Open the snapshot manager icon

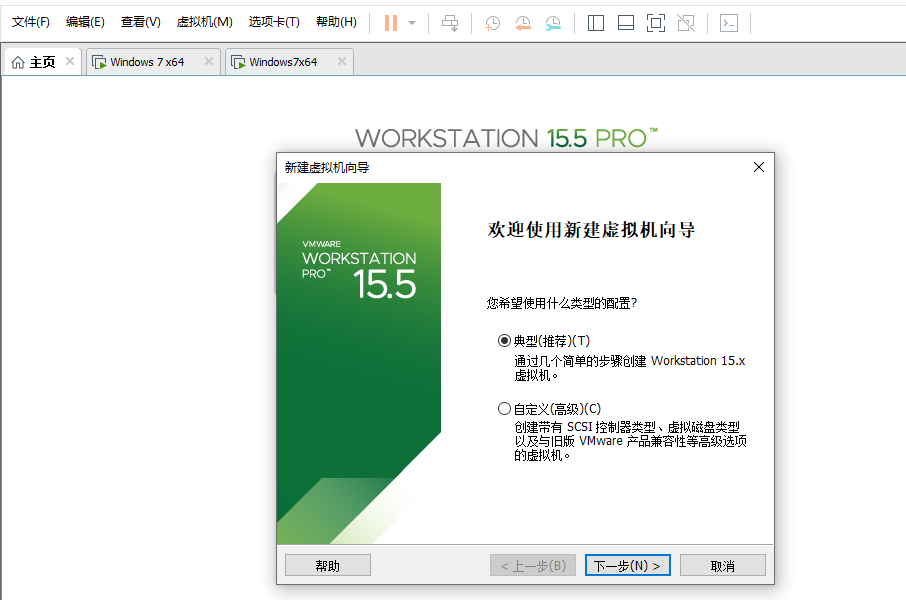[x=553, y=23]
